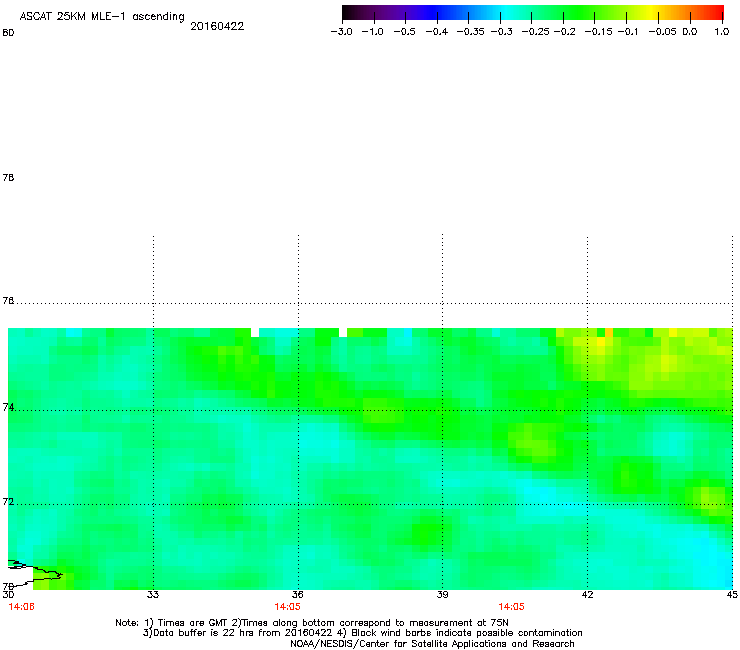Pick the red end of the color bar
The image size is (740, 650).
717,13
